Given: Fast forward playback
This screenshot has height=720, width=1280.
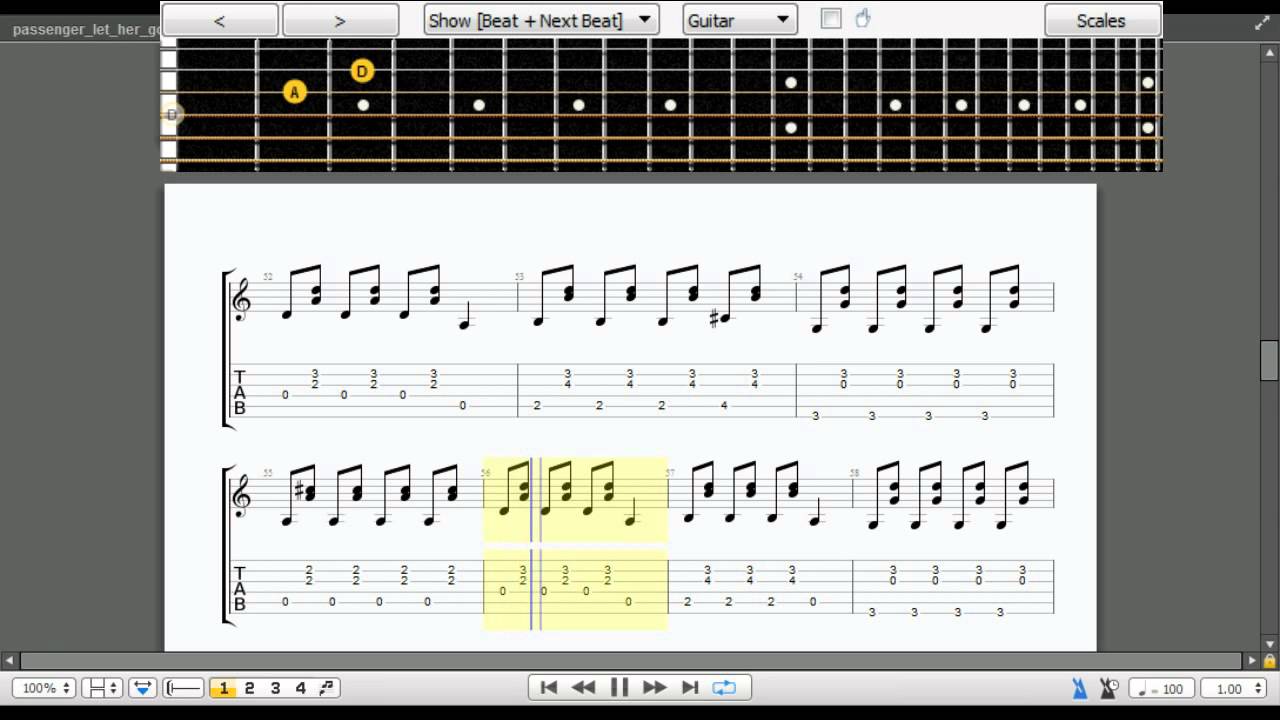Looking at the screenshot, I should coord(655,687).
